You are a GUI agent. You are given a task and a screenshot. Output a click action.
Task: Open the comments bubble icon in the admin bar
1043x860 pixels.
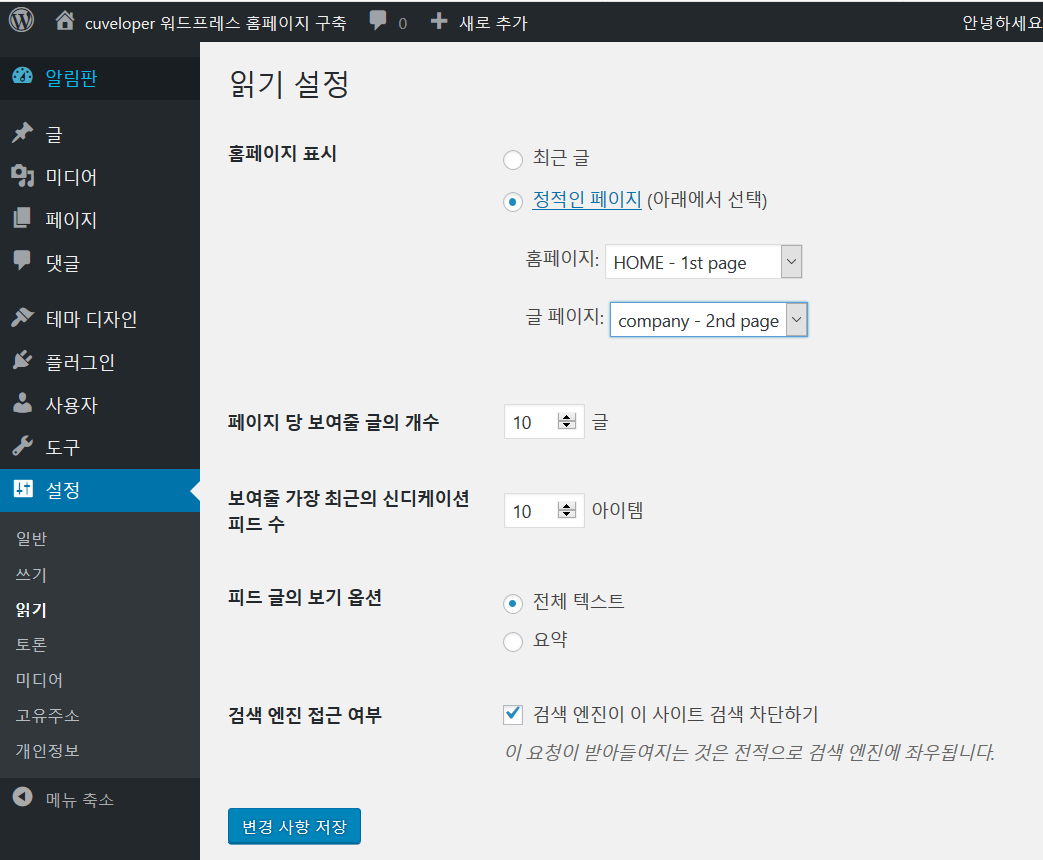point(378,21)
